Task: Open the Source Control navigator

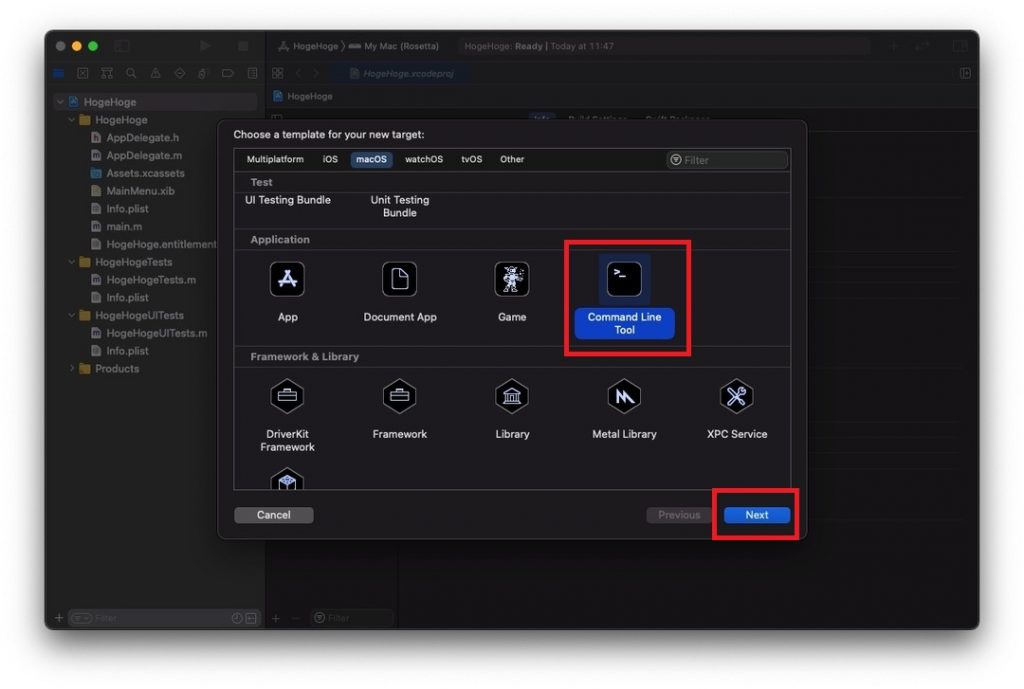Action: point(83,73)
